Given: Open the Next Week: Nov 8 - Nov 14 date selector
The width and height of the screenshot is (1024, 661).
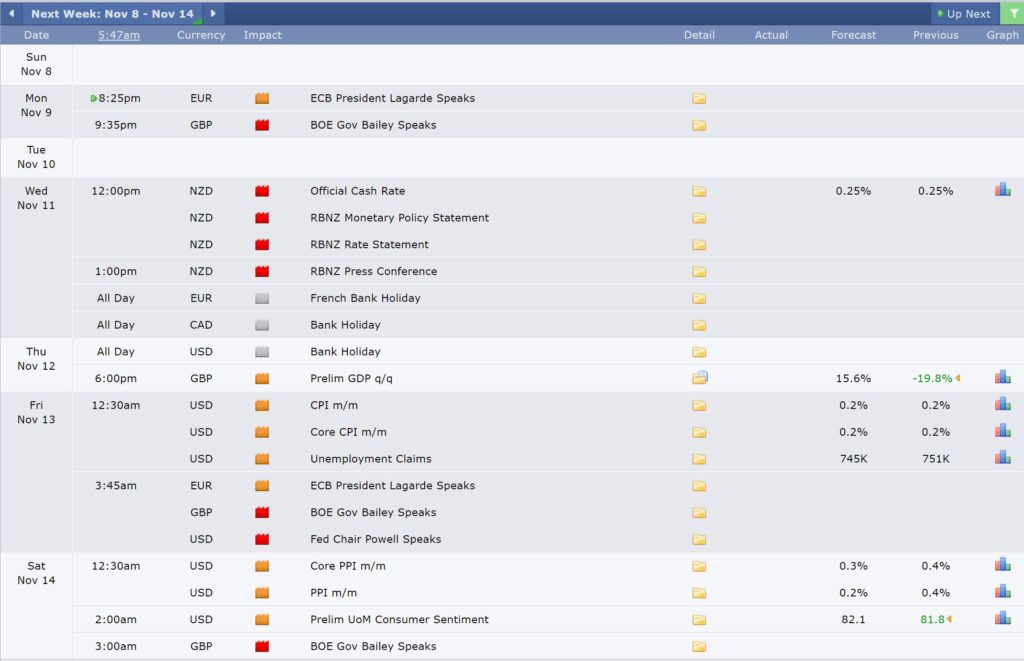Looking at the screenshot, I should coord(112,14).
